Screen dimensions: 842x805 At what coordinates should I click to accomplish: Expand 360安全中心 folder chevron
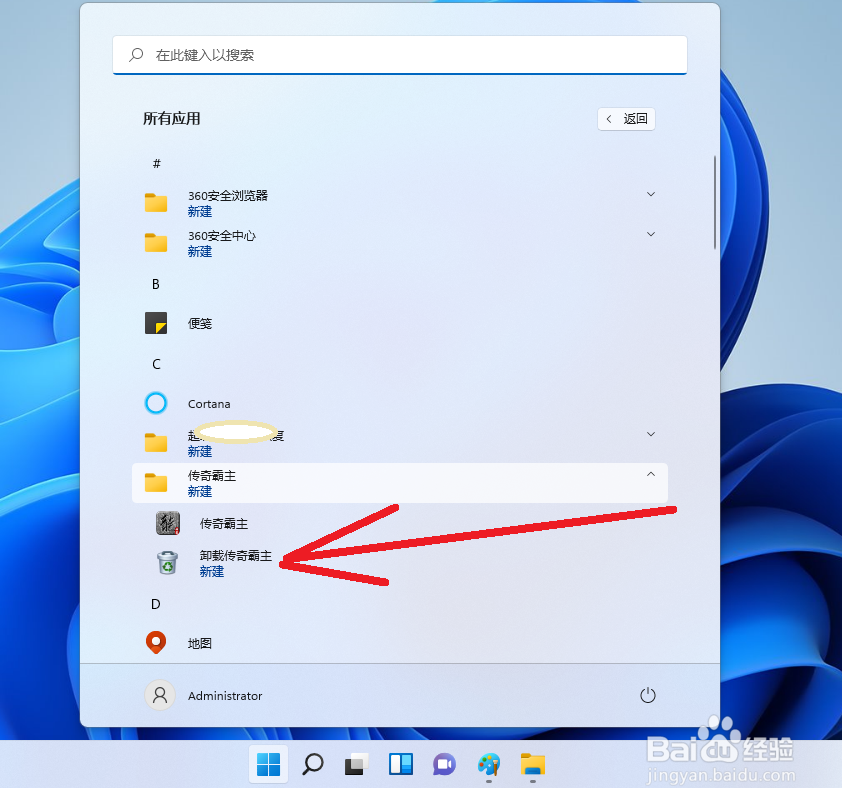(x=651, y=234)
